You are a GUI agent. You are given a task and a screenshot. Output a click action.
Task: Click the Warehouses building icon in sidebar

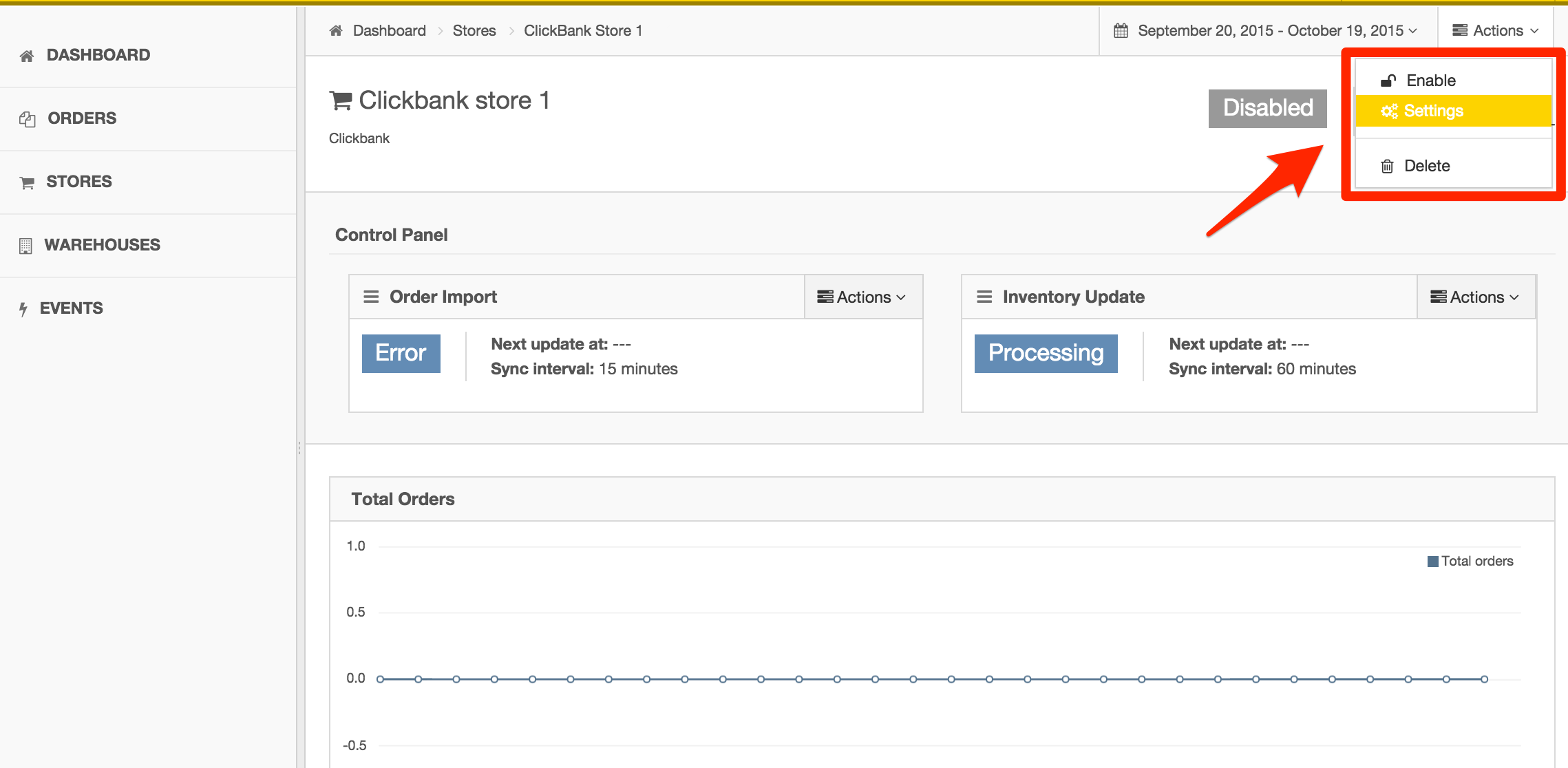(x=25, y=246)
